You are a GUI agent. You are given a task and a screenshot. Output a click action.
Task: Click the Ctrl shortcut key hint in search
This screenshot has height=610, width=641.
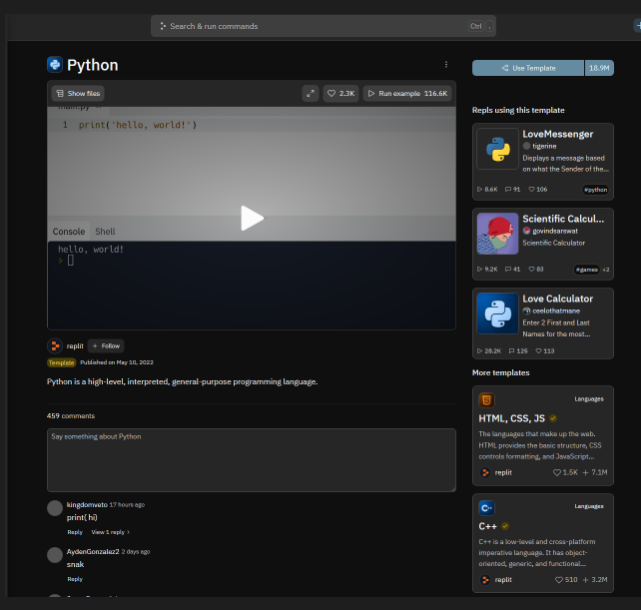tap(476, 26)
